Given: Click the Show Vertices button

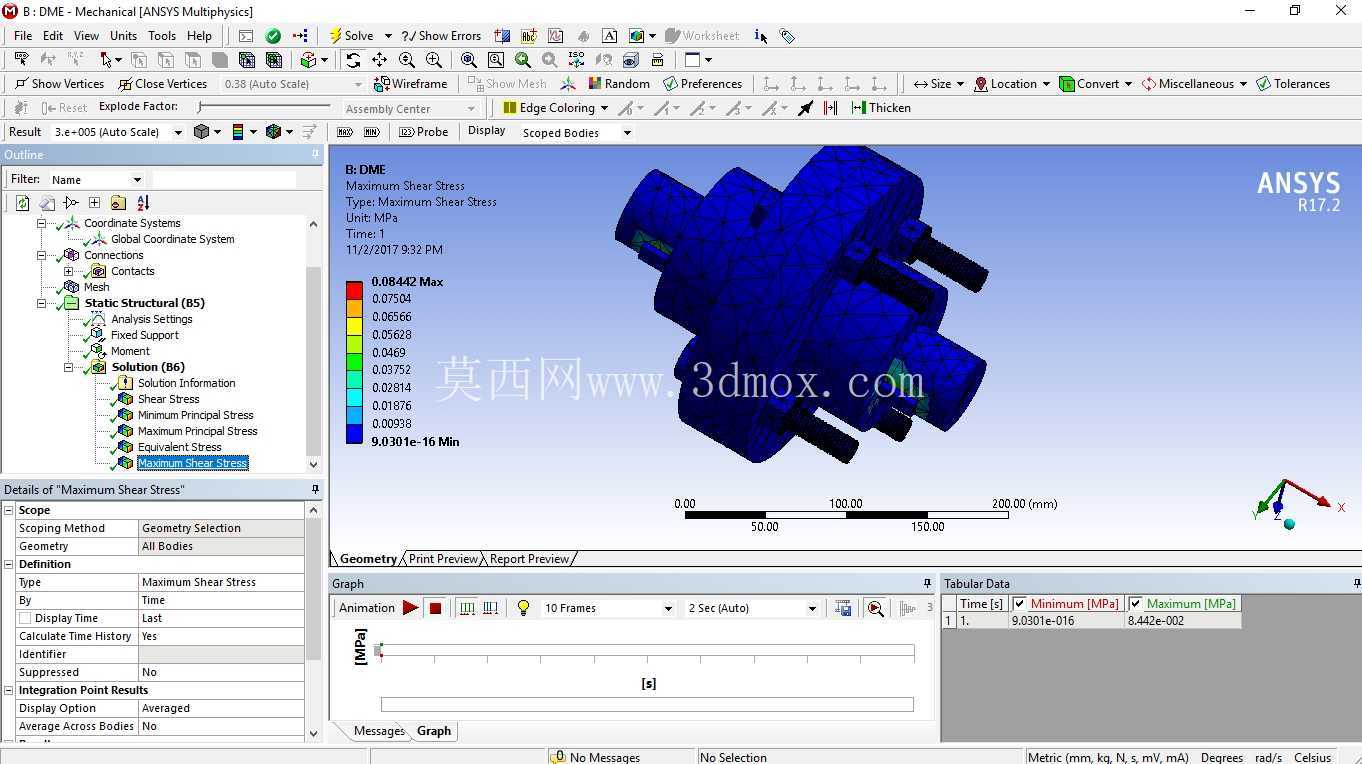Looking at the screenshot, I should pos(59,84).
